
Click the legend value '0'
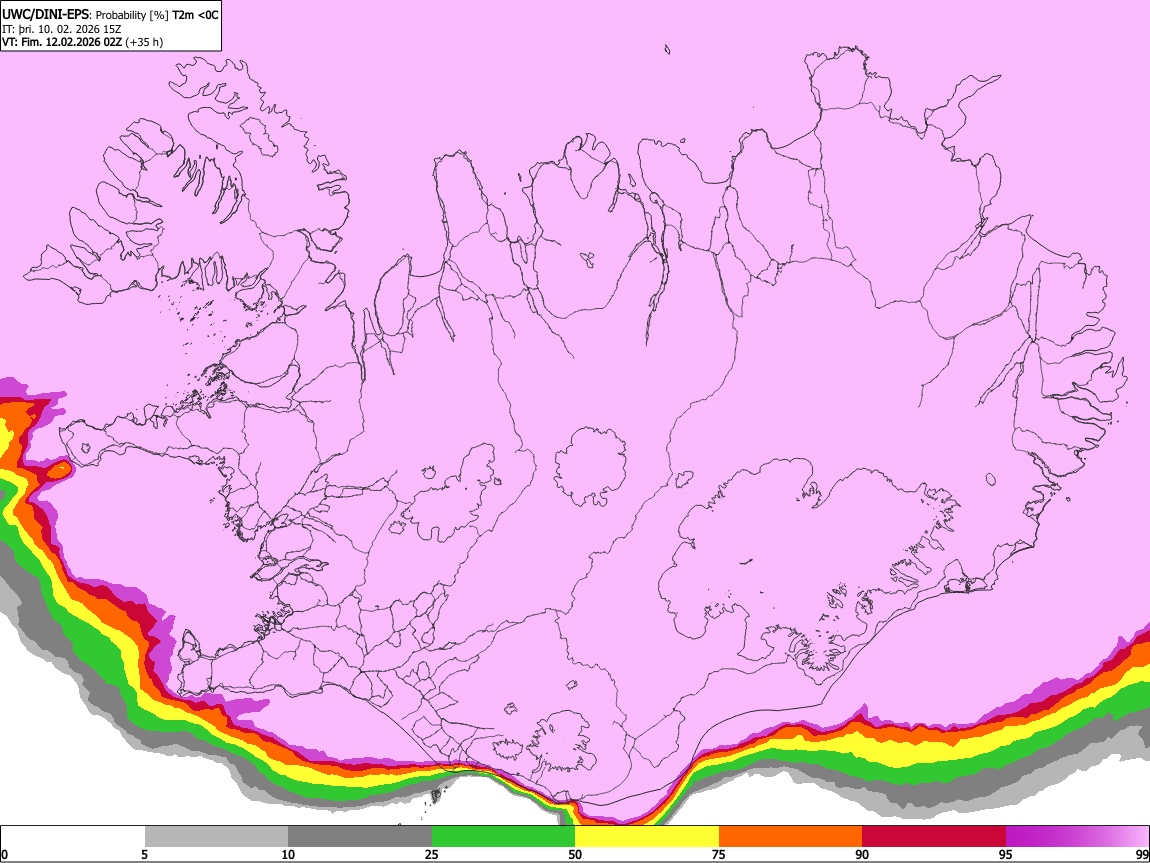point(4,855)
